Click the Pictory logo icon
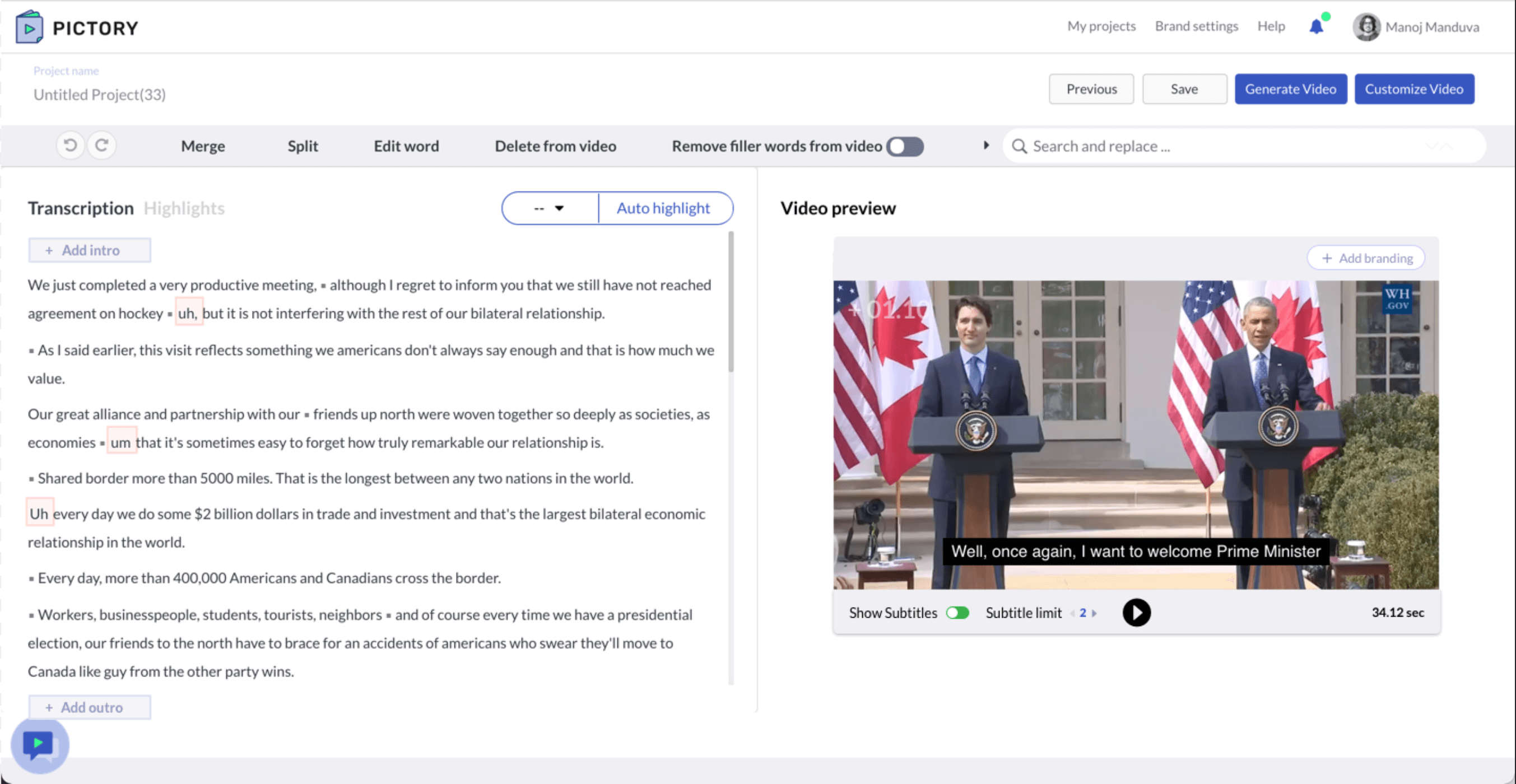Image resolution: width=1516 pixels, height=784 pixels. pos(30,27)
